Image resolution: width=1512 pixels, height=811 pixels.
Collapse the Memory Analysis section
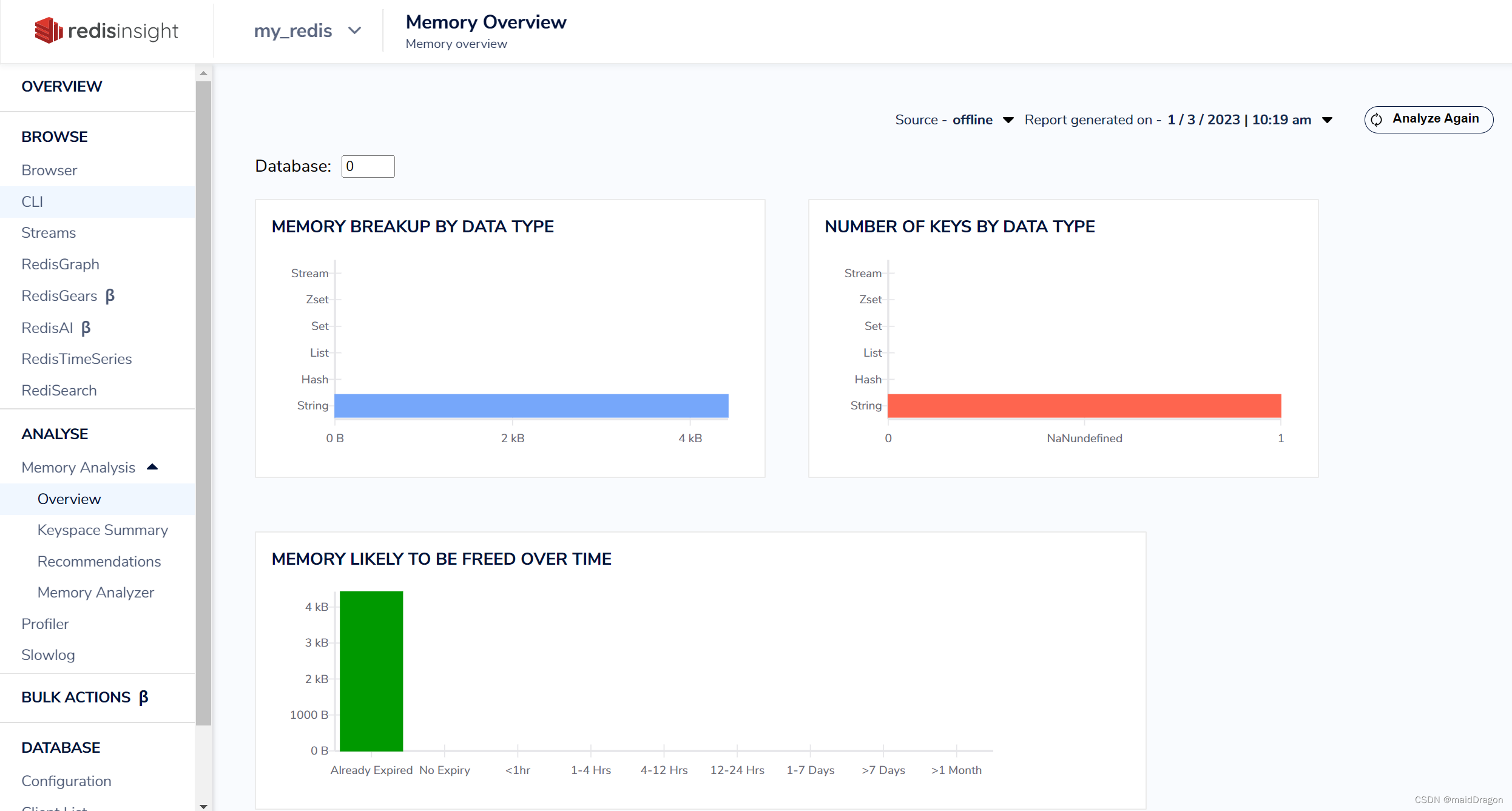click(153, 467)
